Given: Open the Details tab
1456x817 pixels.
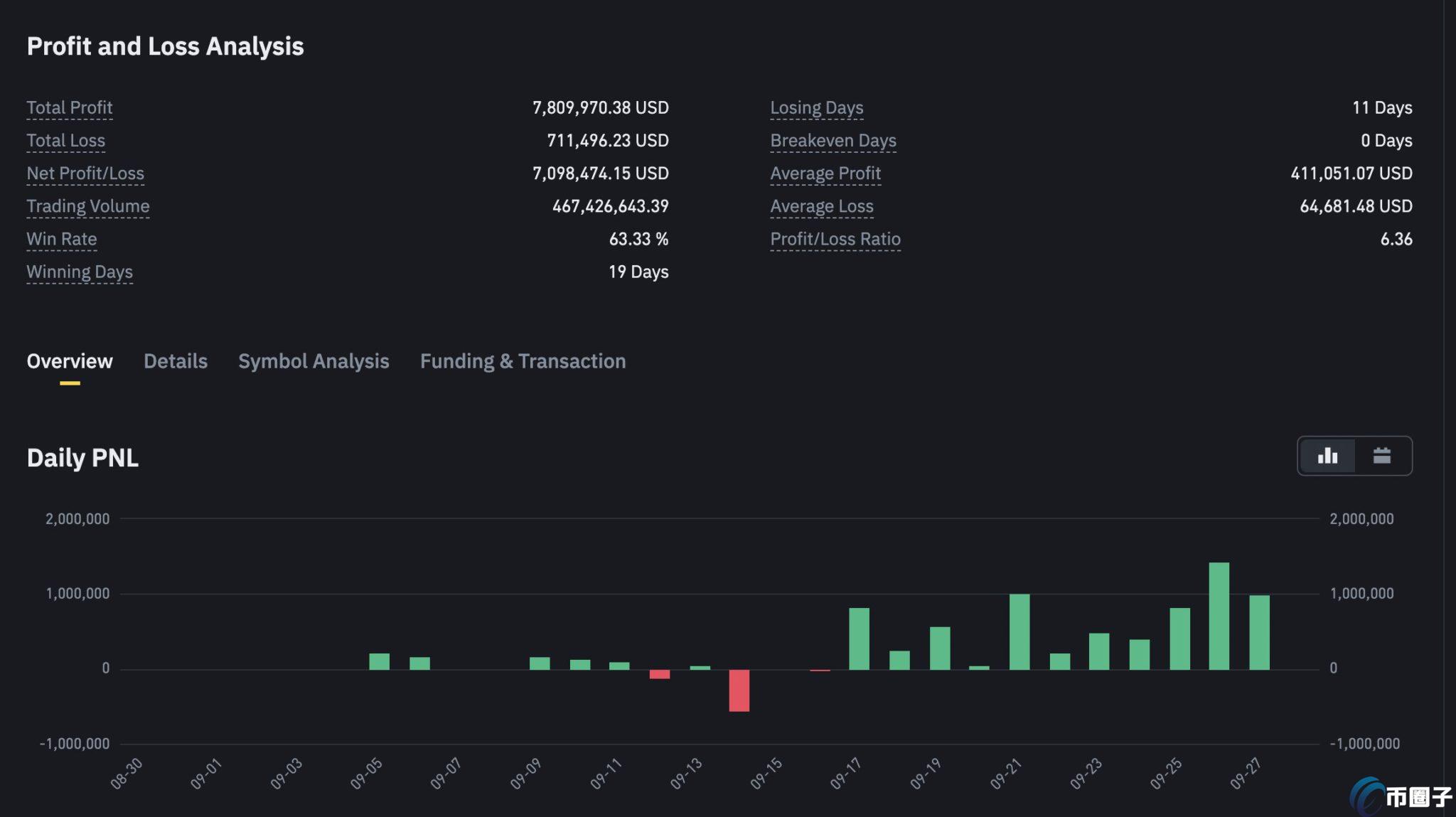Looking at the screenshot, I should point(176,361).
